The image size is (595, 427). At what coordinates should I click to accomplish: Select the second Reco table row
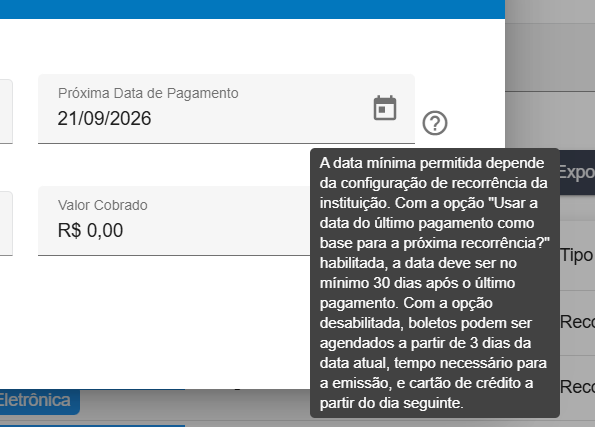coord(577,387)
